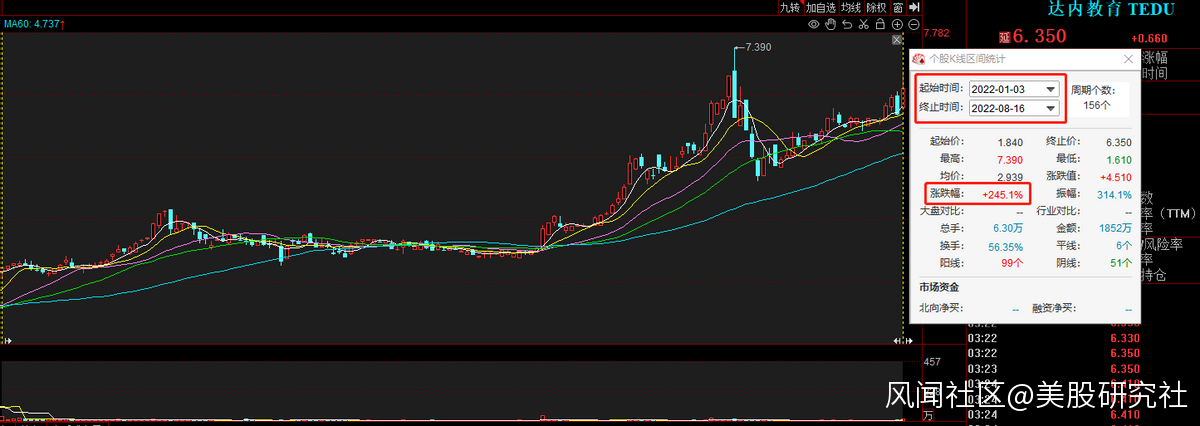The height and width of the screenshot is (426, 1200).
Task: Zoom in with the plus circle icon
Action: (897, 24)
